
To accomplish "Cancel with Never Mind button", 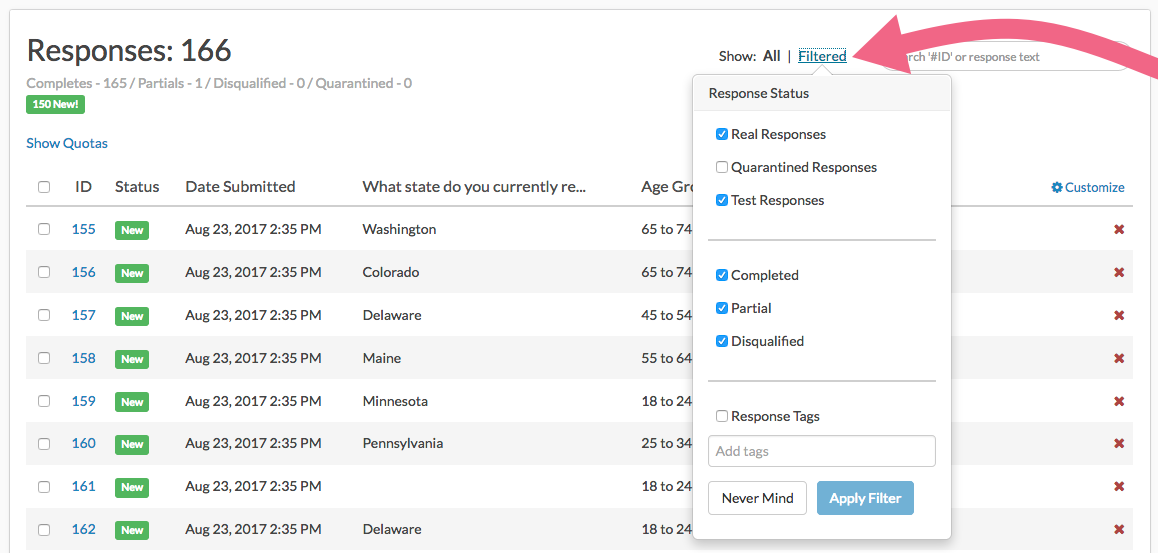I will click(757, 498).
